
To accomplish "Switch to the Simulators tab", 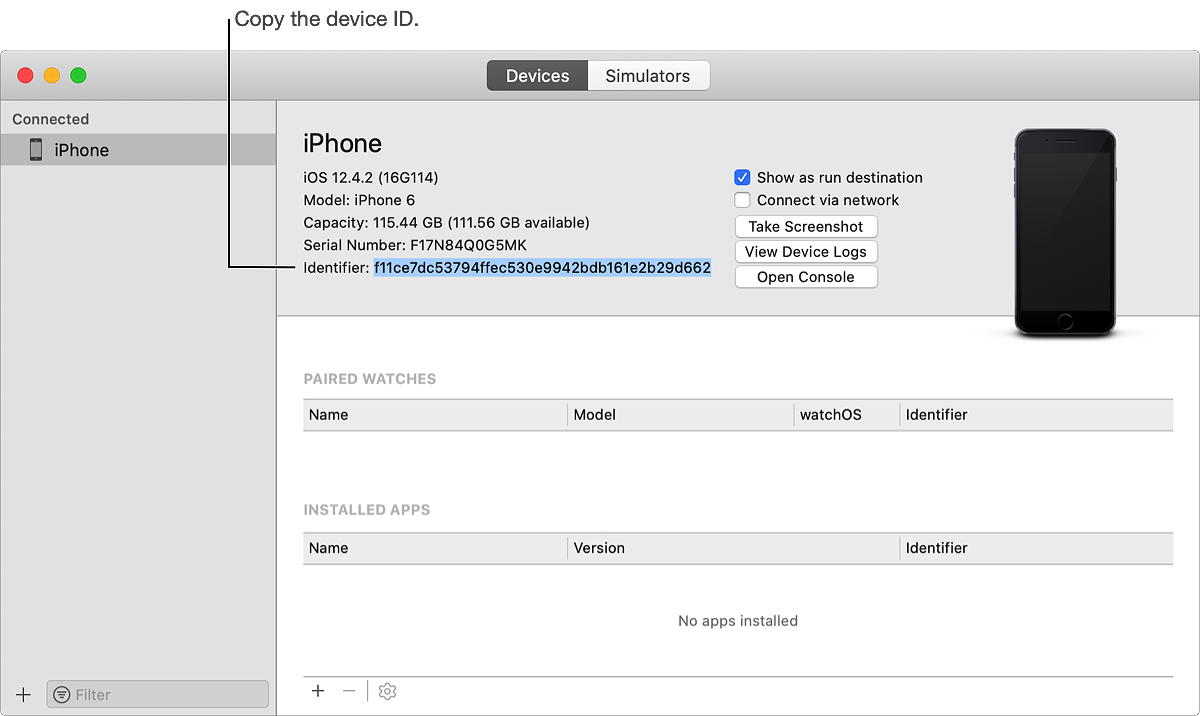I will click(648, 76).
